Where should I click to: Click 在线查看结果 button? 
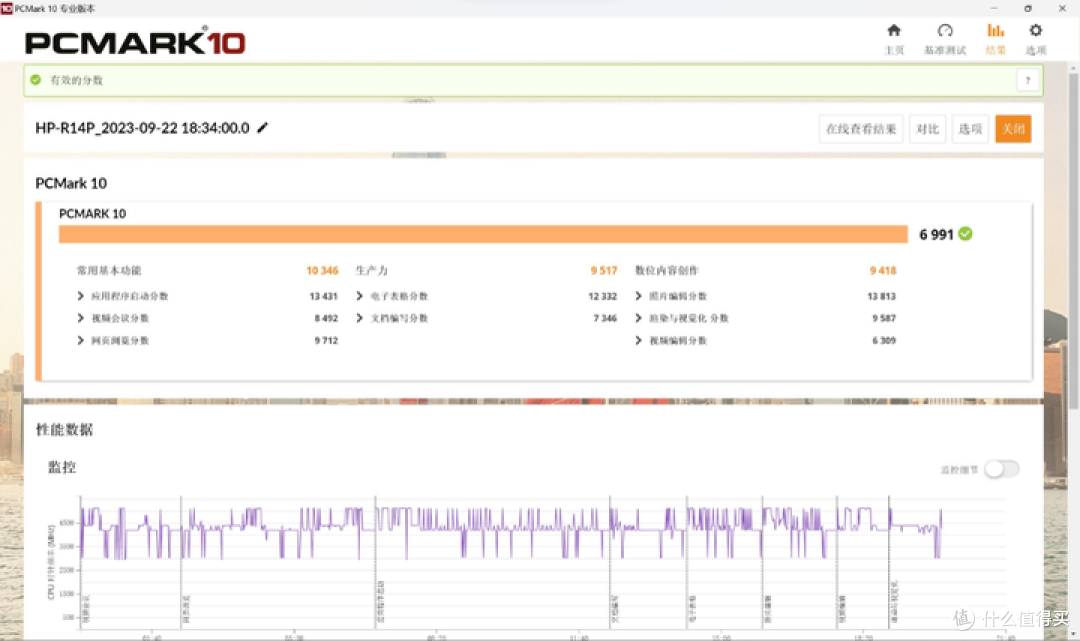point(861,129)
